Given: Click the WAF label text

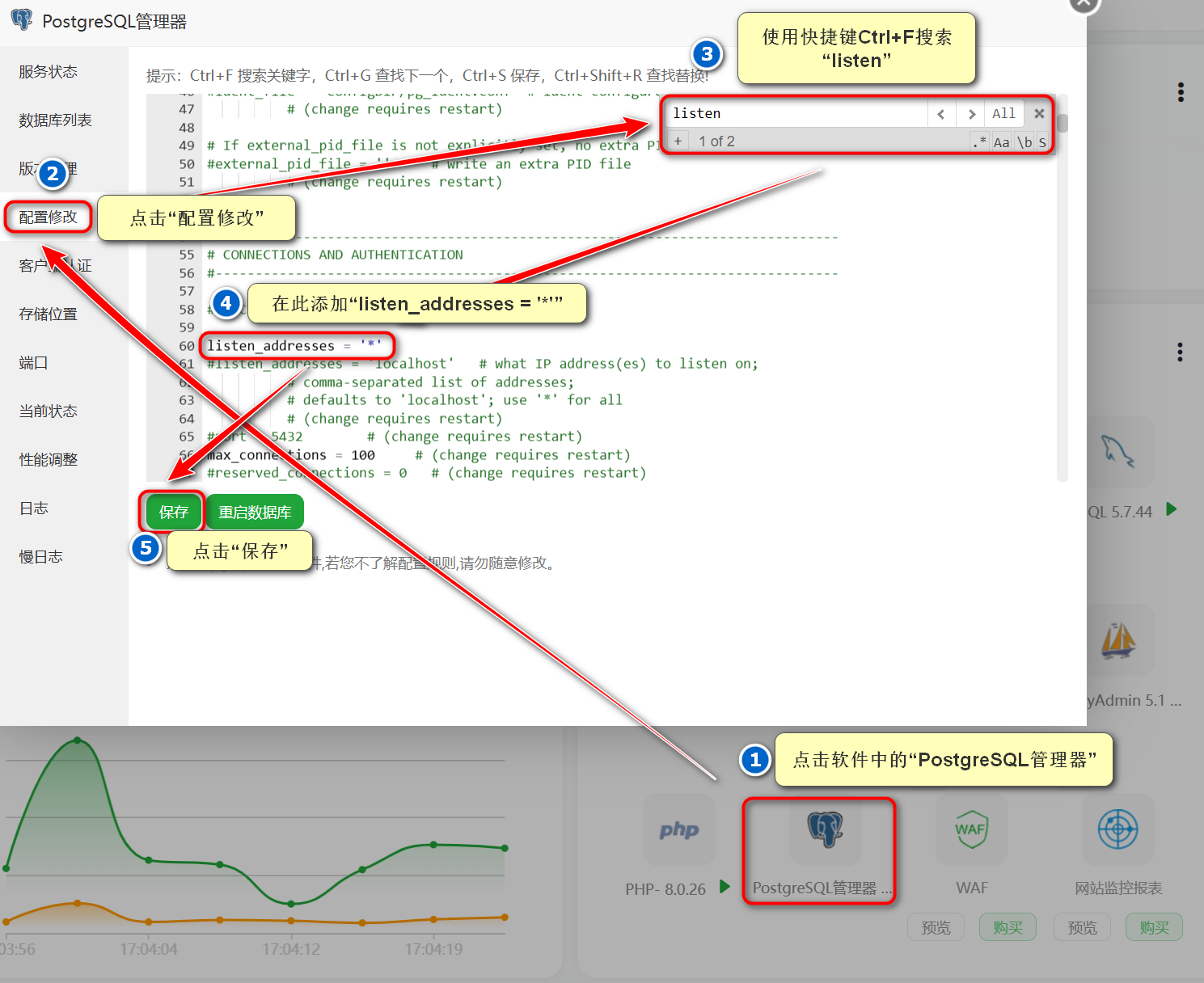Looking at the screenshot, I should 972,888.
